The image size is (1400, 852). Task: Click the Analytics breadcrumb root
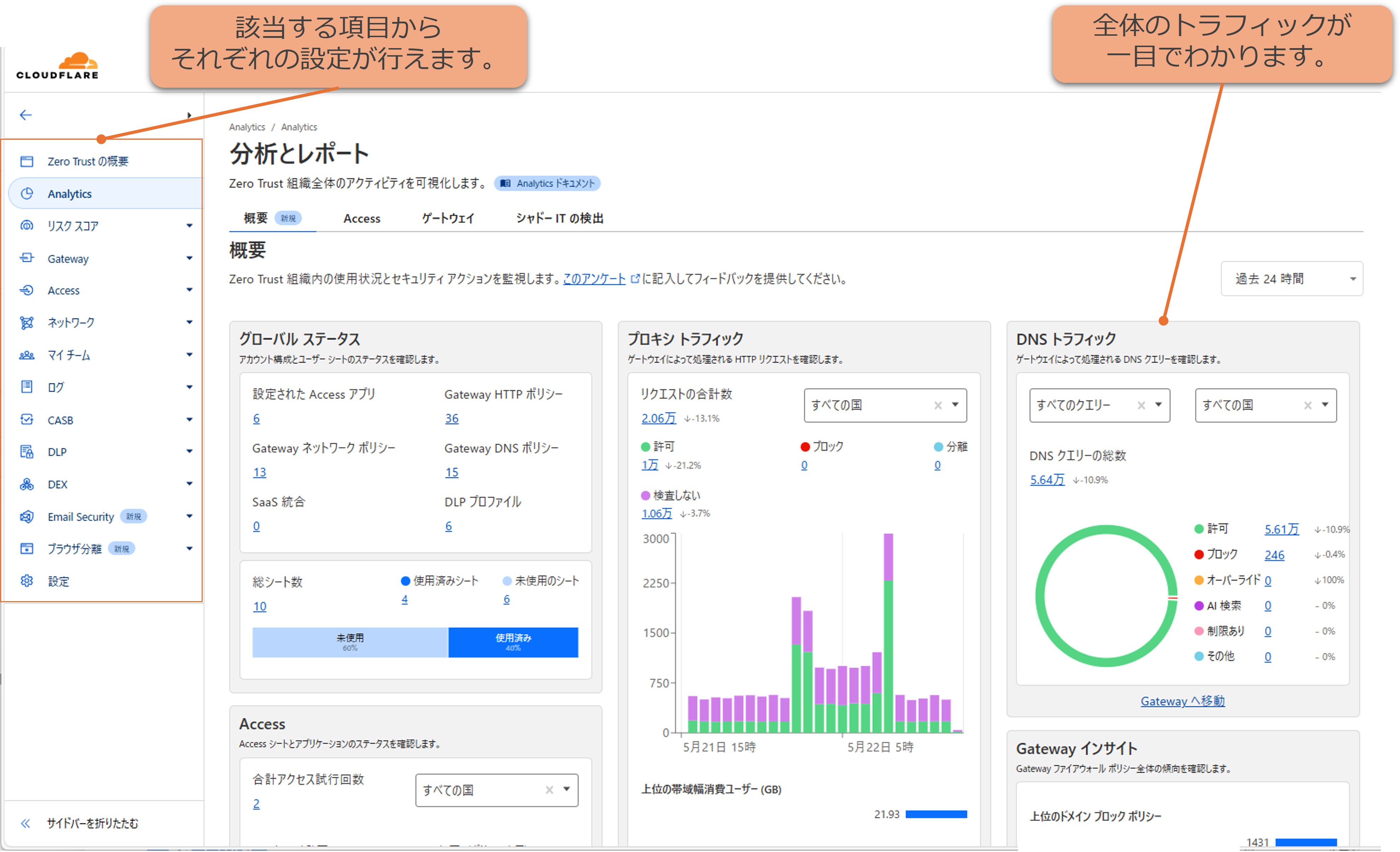247,127
